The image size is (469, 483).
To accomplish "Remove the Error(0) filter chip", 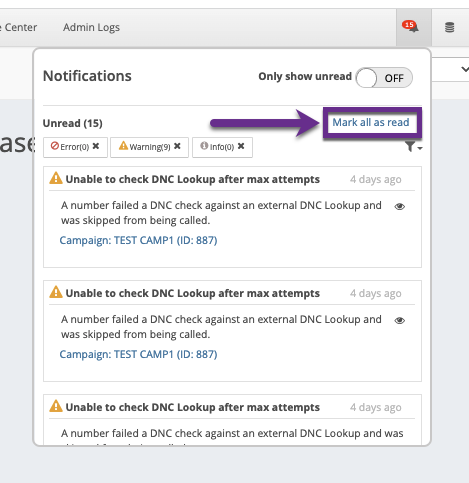I will tap(96, 146).
